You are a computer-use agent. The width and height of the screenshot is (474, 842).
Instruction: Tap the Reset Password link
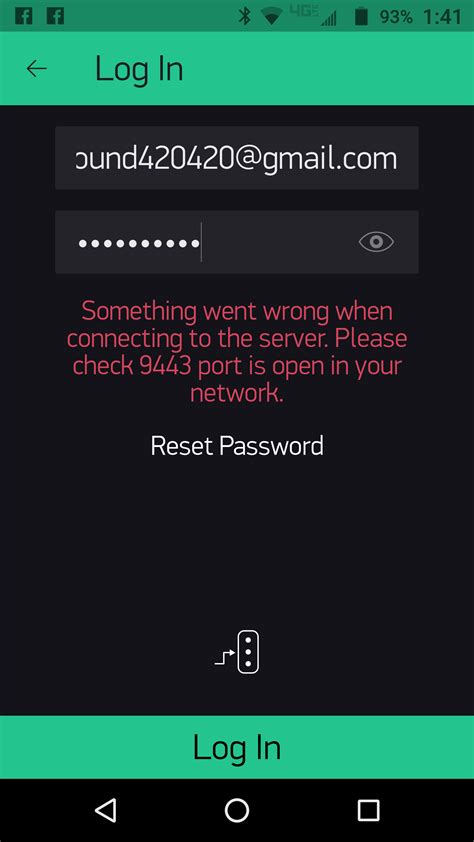[237, 446]
